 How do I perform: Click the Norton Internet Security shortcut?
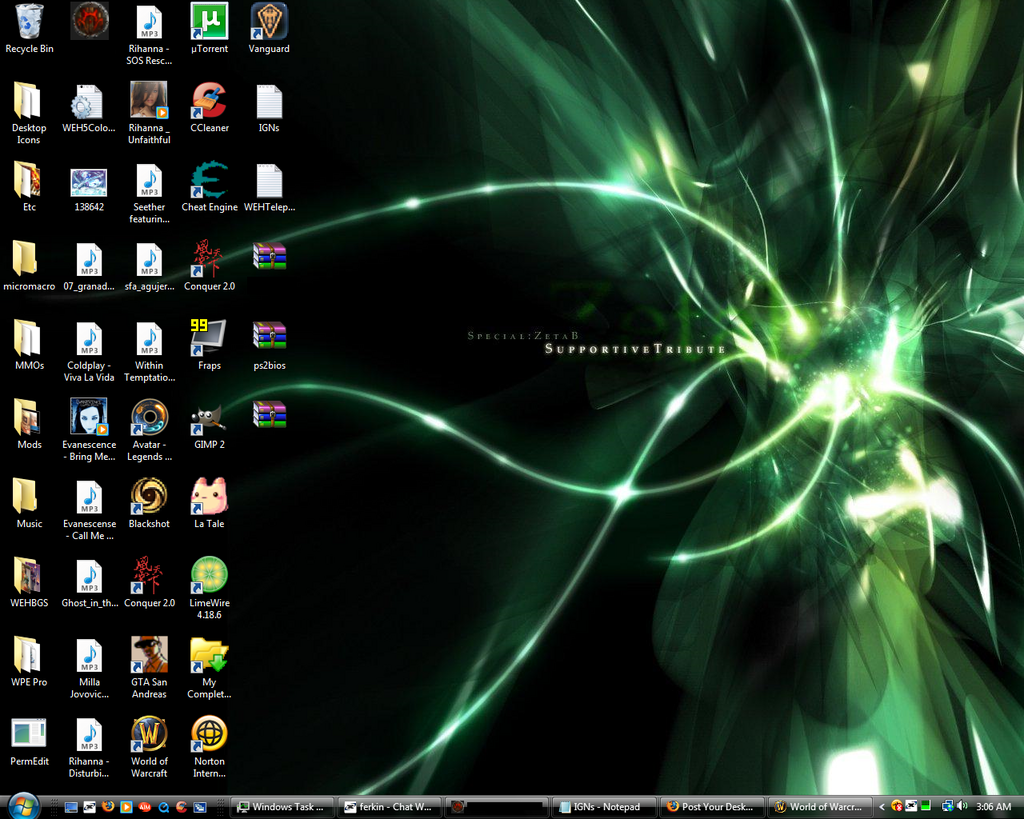pyautogui.click(x=209, y=735)
